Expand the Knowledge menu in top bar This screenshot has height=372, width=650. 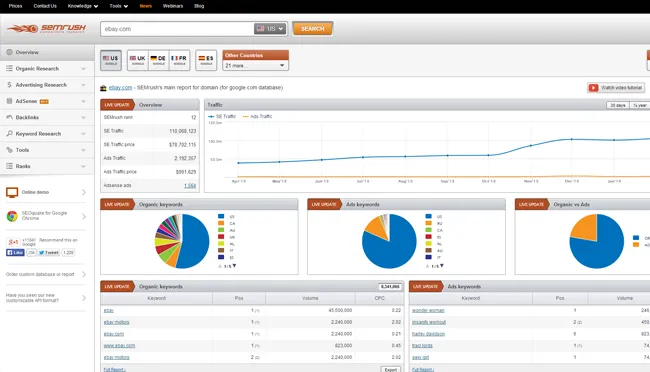pyautogui.click(x=83, y=6)
